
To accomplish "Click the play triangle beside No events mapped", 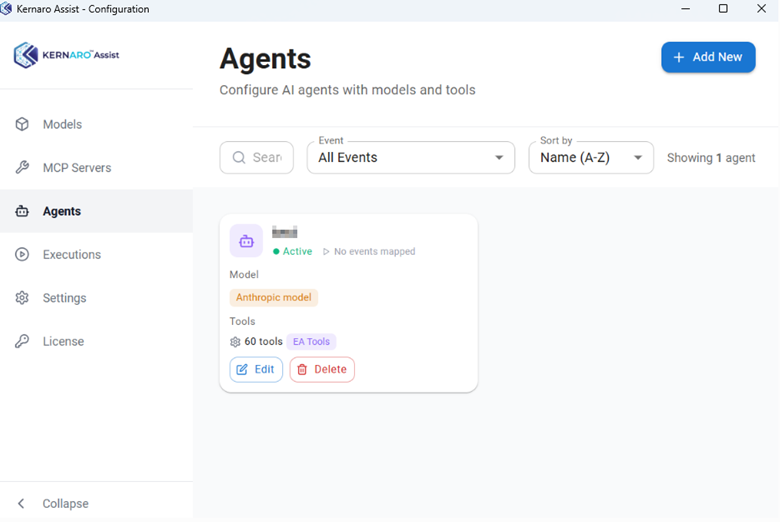I will (x=326, y=252).
